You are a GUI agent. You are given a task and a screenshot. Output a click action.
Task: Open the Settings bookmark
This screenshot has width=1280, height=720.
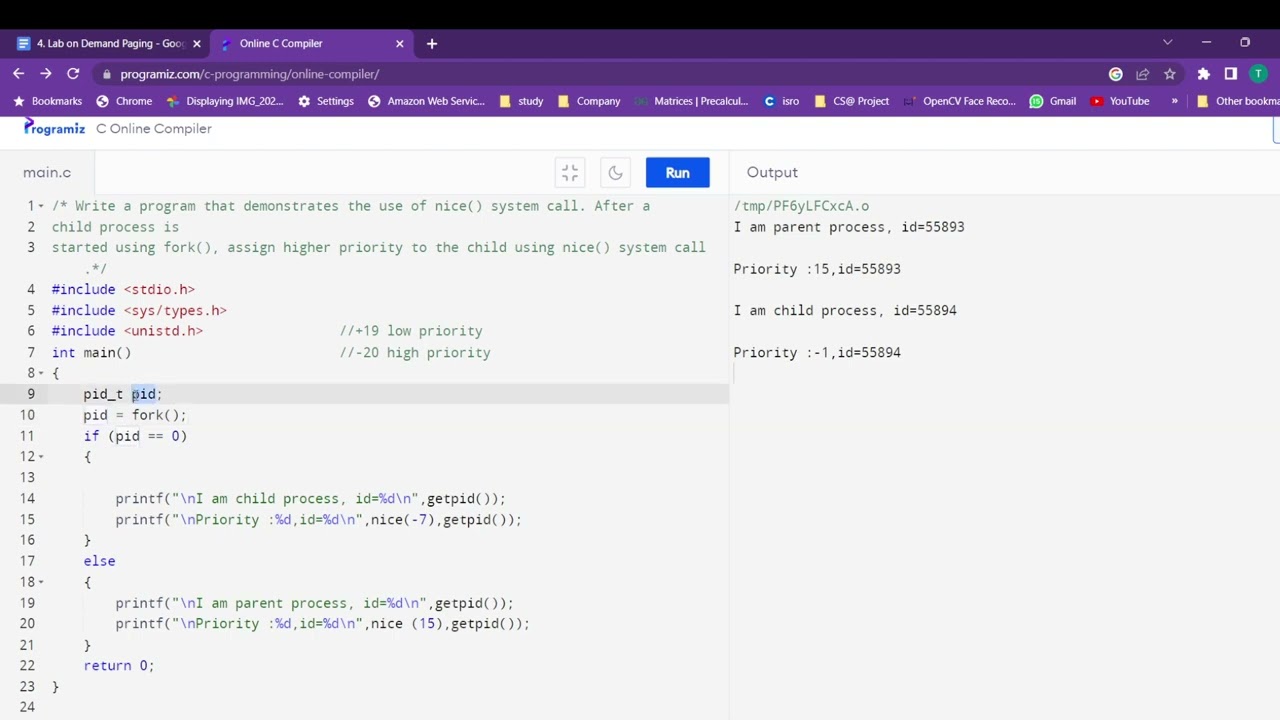coord(325,101)
